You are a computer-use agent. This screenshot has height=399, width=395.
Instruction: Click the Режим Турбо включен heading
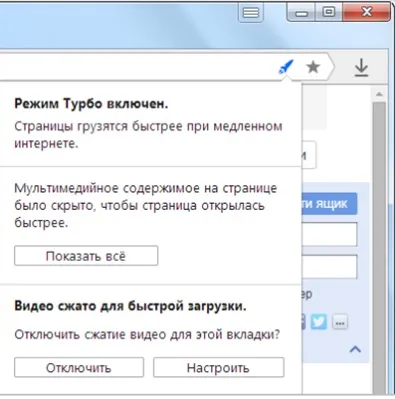[x=91, y=104]
